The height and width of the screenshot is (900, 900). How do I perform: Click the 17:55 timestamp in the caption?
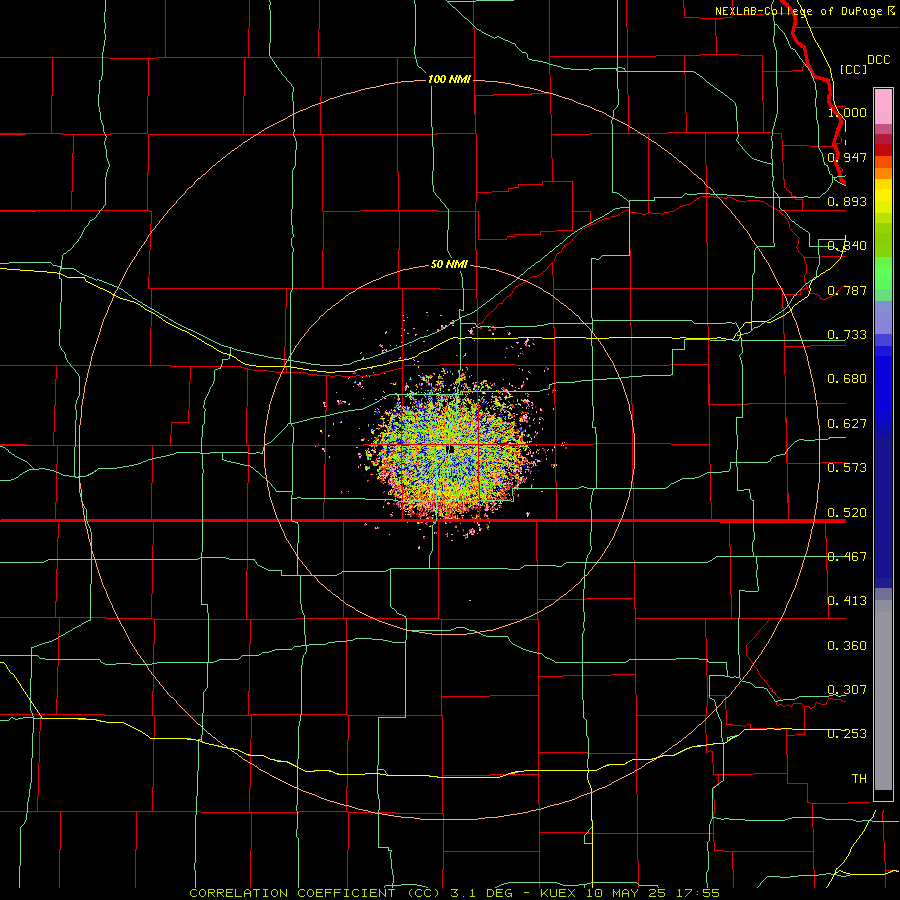point(700,893)
